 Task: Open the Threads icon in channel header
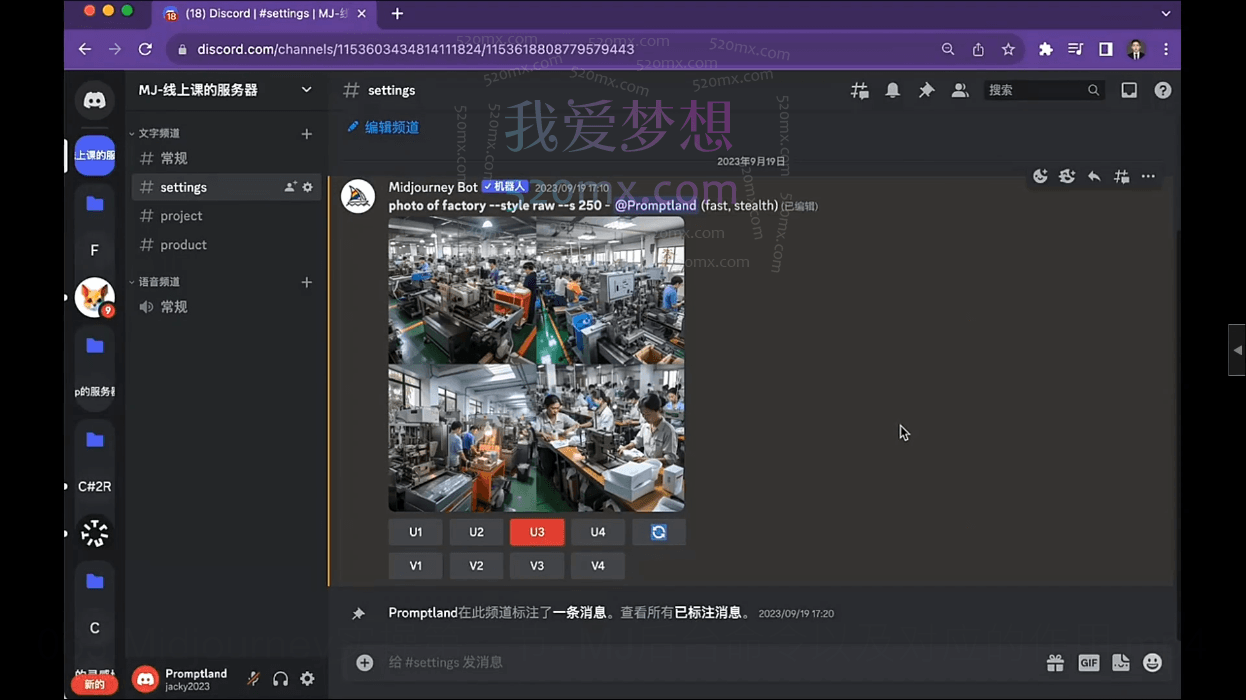coord(859,90)
